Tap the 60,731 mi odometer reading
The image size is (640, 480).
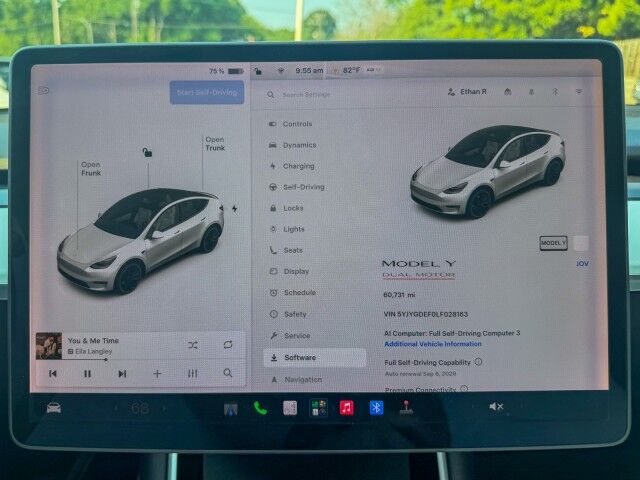(x=399, y=295)
